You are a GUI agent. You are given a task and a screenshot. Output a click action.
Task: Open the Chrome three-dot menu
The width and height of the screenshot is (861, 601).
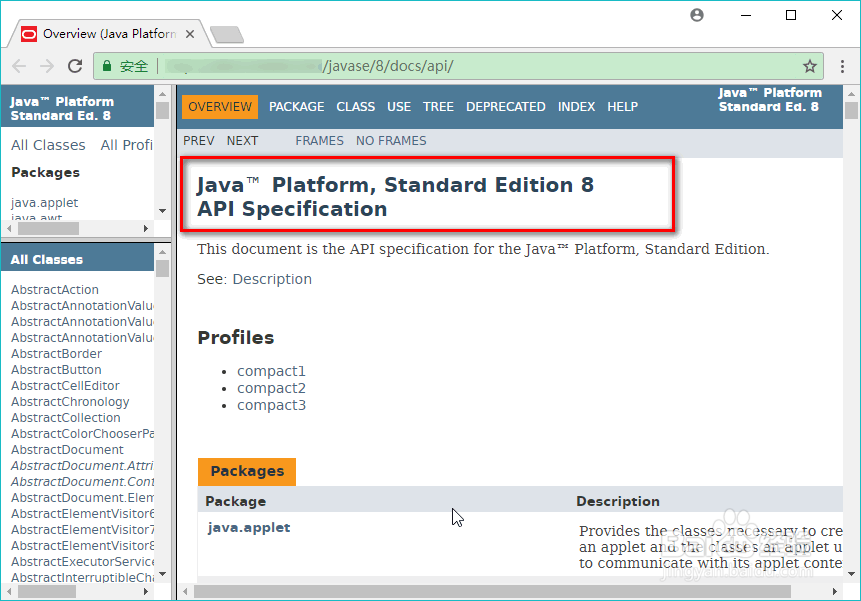[842, 66]
